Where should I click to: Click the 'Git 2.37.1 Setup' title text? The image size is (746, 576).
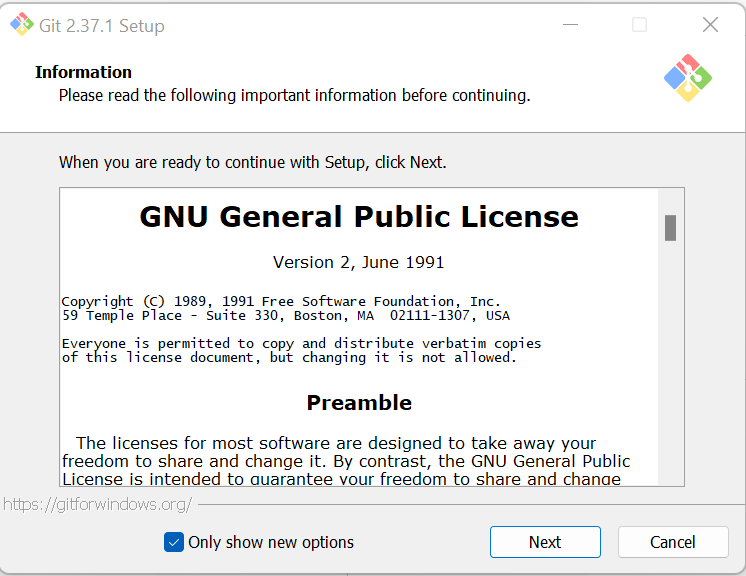point(102,26)
